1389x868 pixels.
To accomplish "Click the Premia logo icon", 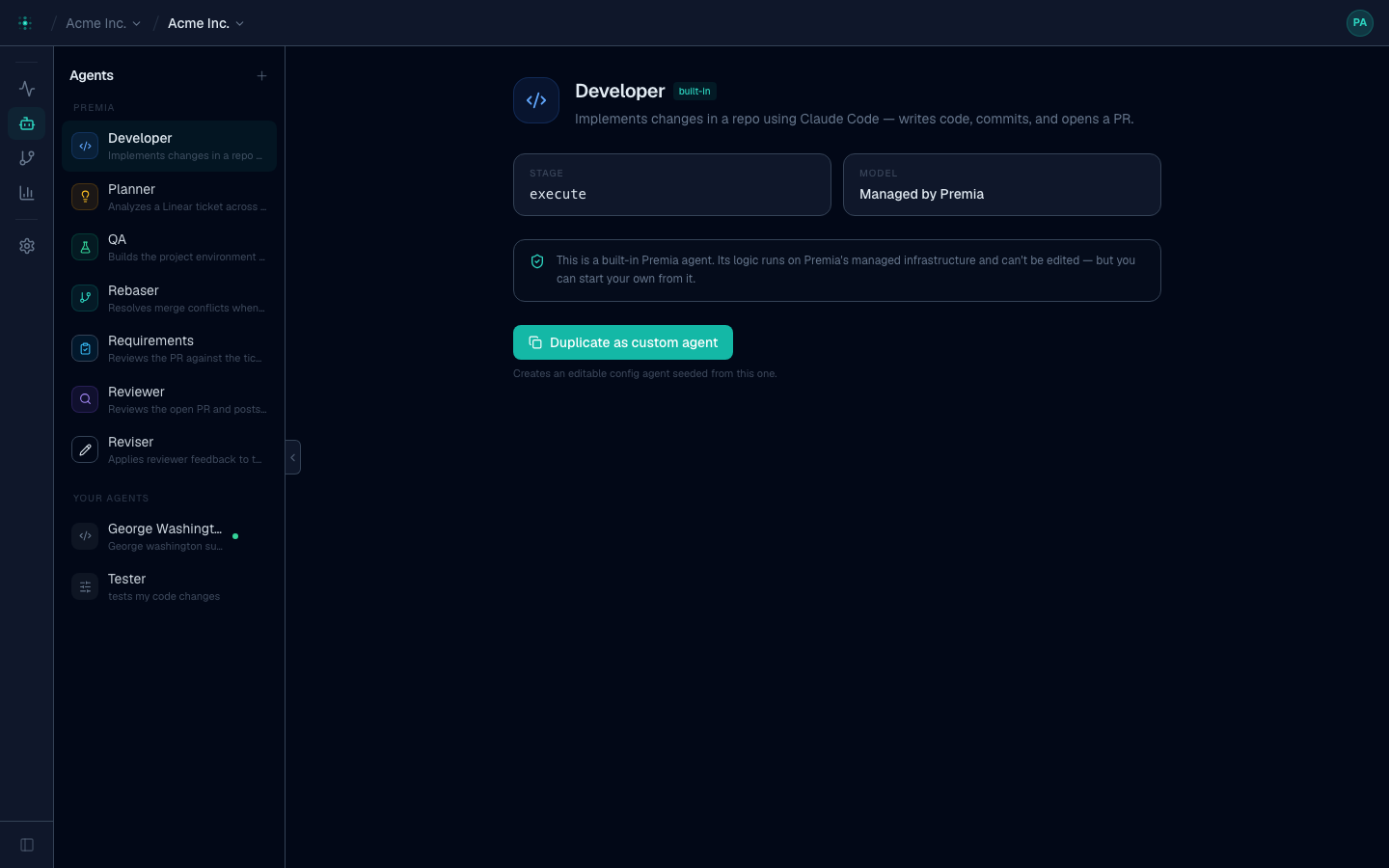I will click(25, 23).
